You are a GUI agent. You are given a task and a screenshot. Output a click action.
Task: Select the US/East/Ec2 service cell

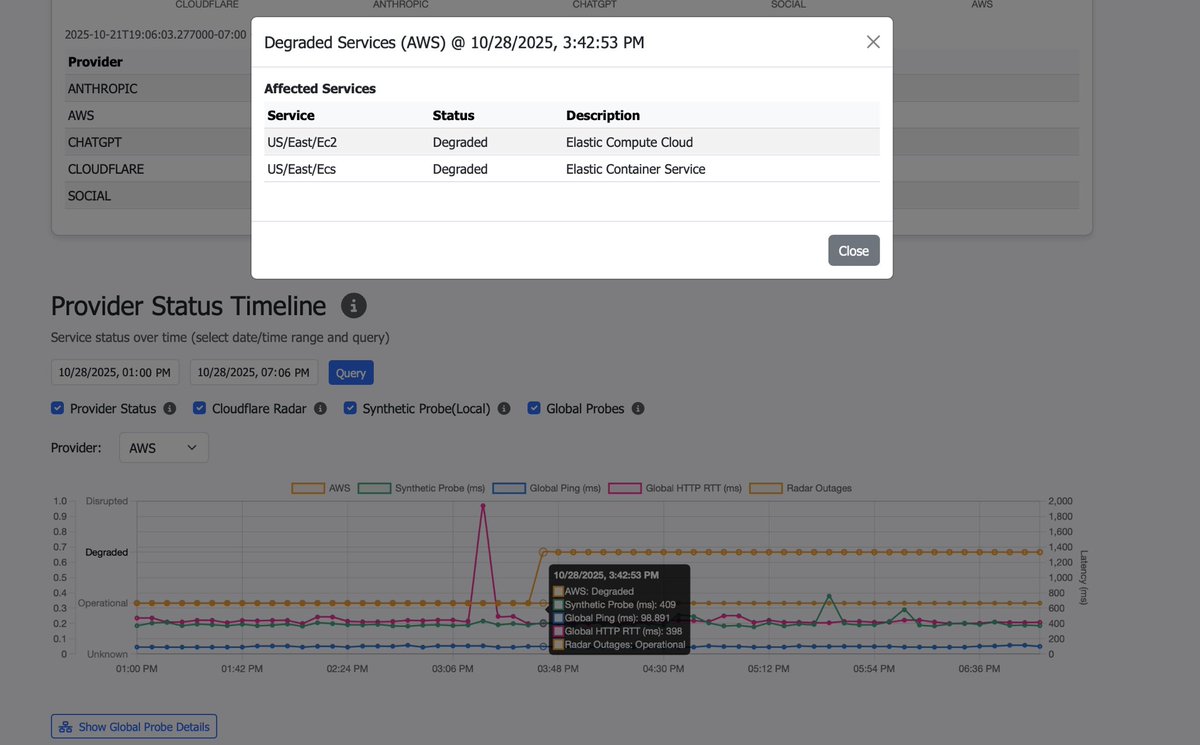302,142
